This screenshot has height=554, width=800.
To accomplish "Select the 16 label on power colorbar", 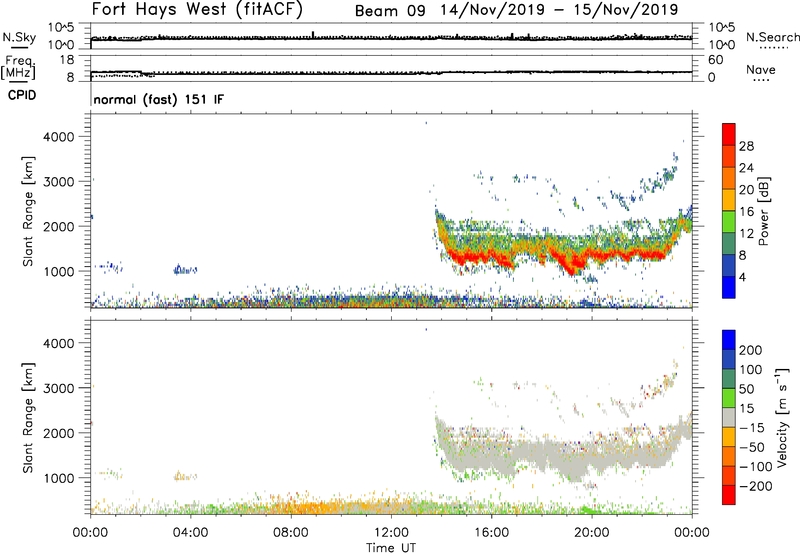I will tap(746, 212).
